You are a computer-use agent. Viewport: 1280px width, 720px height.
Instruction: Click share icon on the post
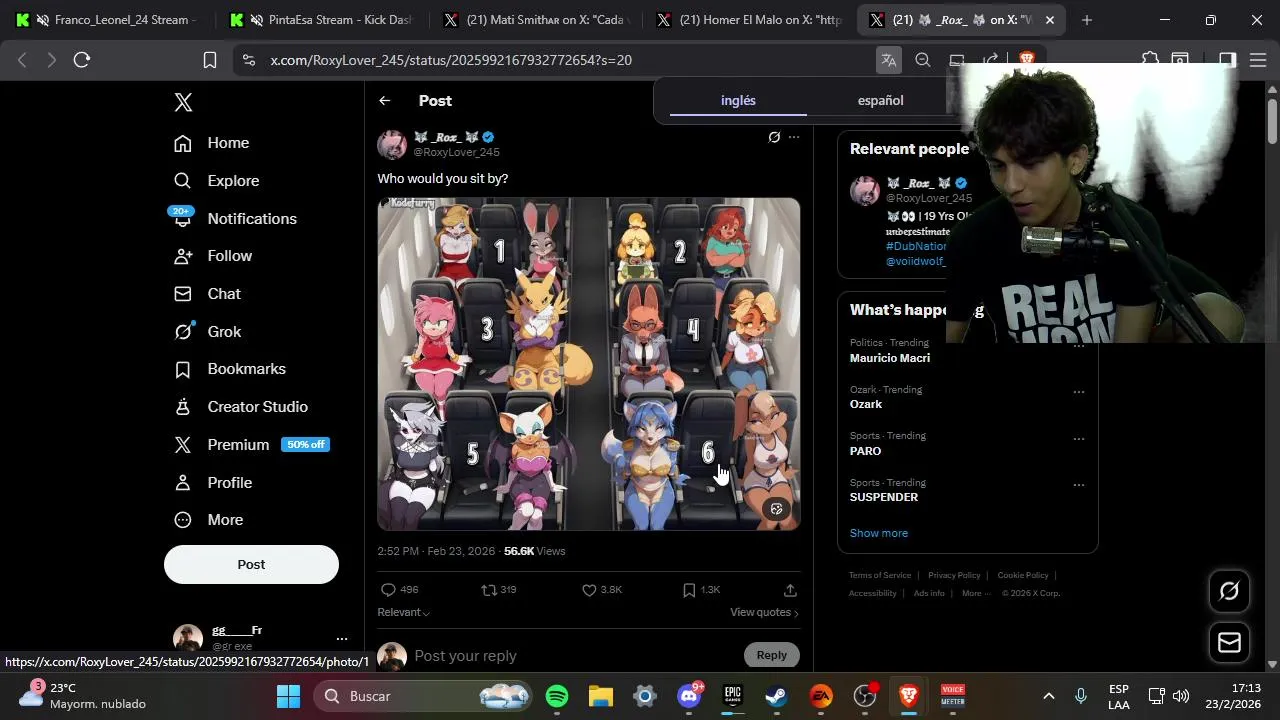[790, 590]
